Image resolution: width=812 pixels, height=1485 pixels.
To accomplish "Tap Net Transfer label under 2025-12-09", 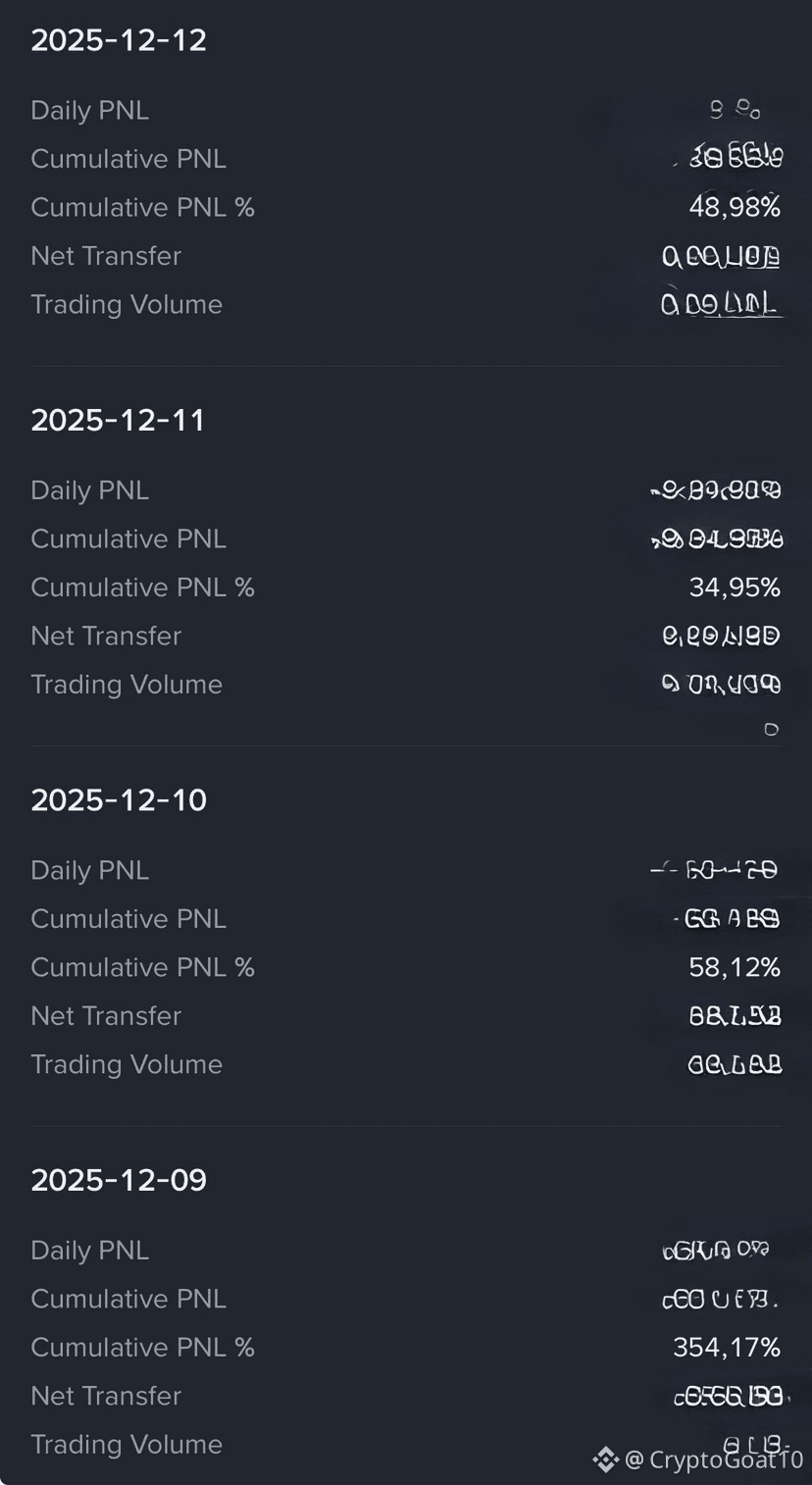I will pyautogui.click(x=106, y=1395).
